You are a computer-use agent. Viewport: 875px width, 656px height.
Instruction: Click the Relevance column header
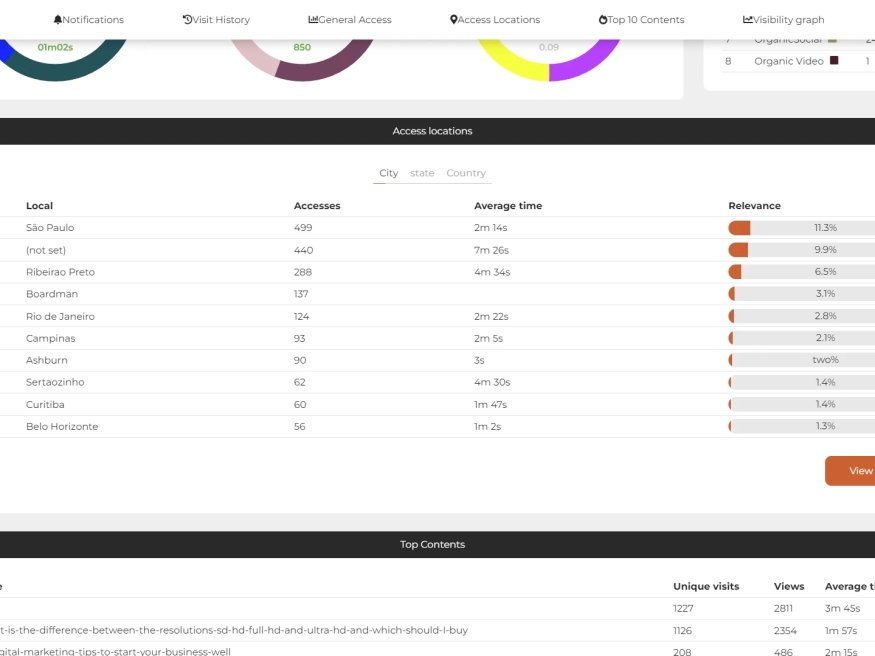754,205
